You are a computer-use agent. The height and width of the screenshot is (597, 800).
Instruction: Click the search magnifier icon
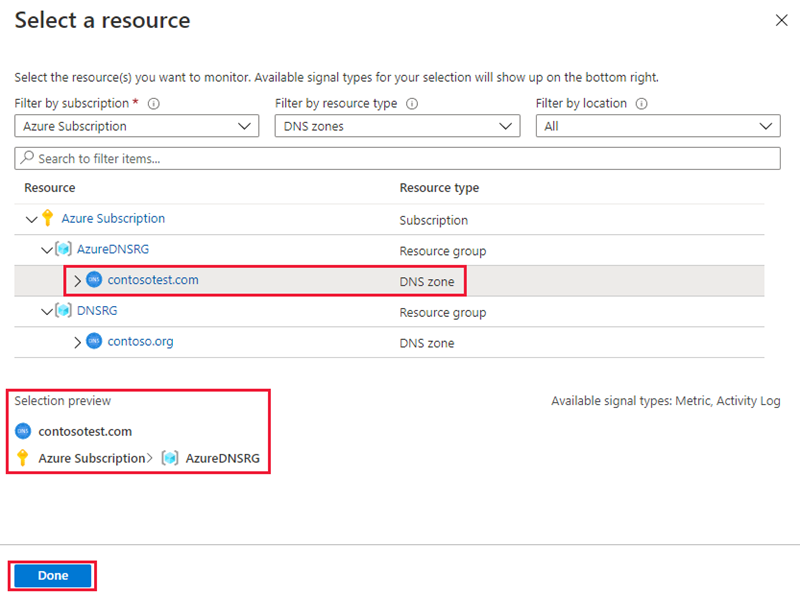[x=27, y=158]
